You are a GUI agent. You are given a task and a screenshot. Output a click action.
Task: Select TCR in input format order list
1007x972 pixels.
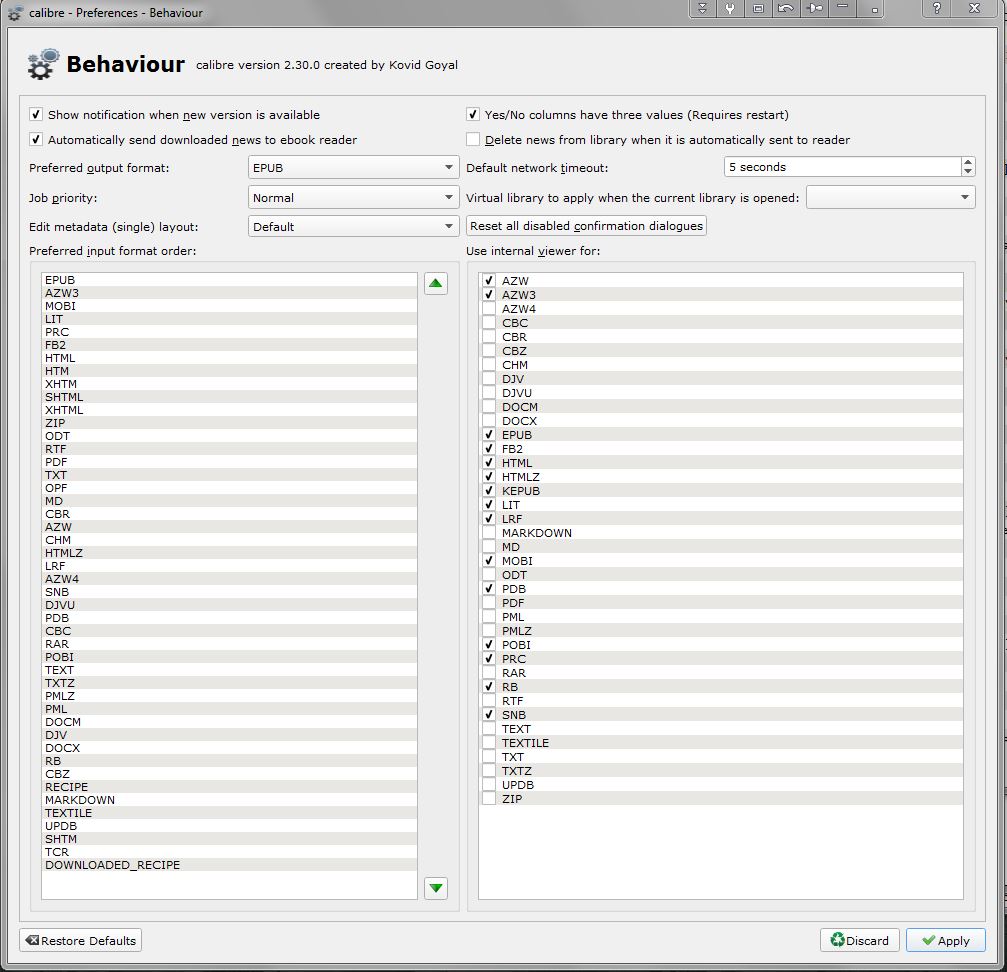(x=229, y=852)
